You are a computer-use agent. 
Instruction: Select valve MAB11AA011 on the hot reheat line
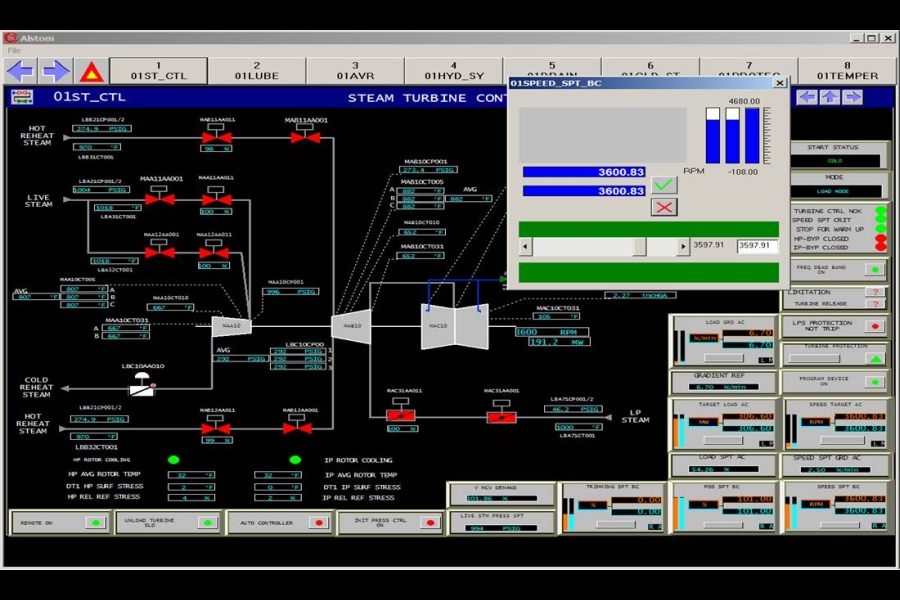click(x=216, y=135)
